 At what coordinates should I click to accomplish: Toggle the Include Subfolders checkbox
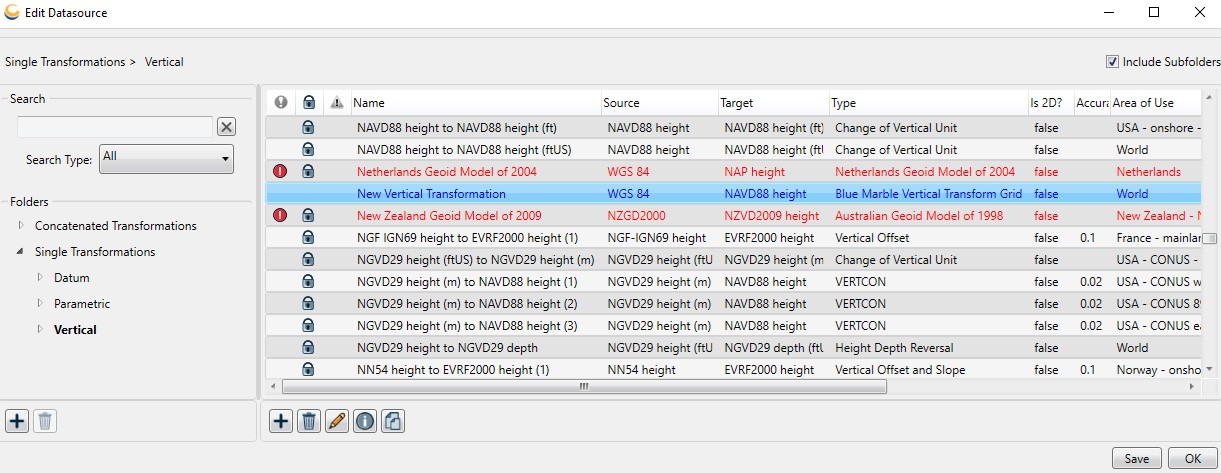tap(1112, 62)
